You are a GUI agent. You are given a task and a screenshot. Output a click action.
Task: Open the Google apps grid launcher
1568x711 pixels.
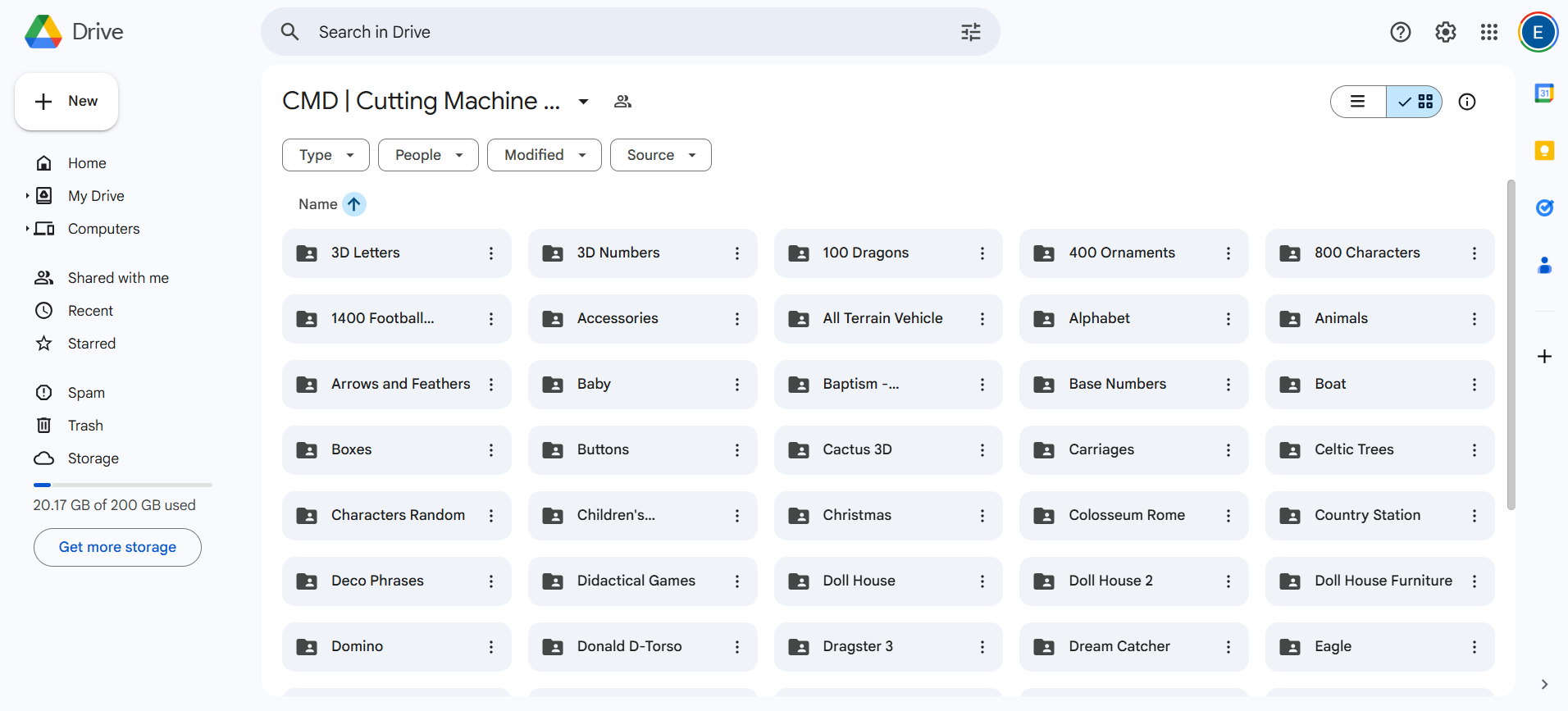(x=1489, y=32)
